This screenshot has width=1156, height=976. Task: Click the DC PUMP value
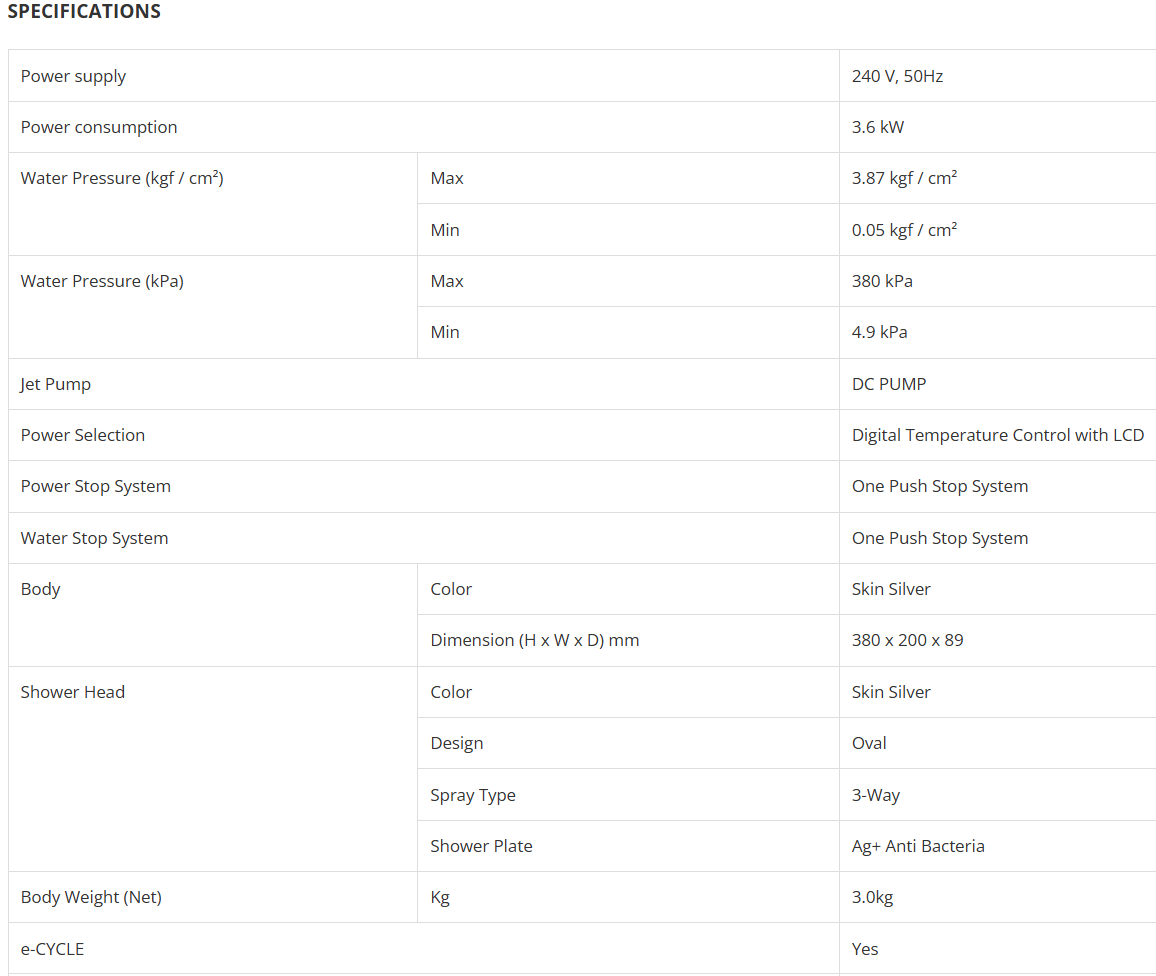[889, 384]
